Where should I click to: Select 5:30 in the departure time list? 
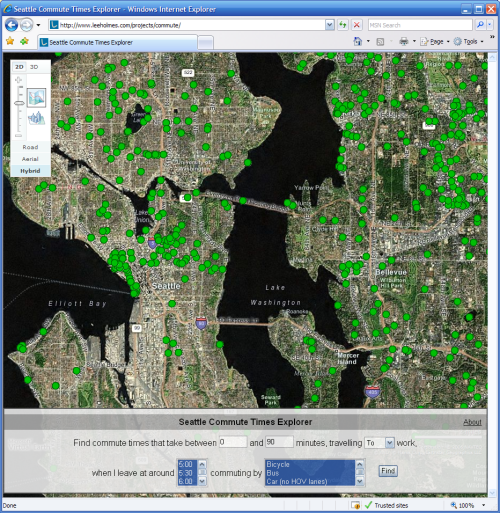click(x=187, y=473)
